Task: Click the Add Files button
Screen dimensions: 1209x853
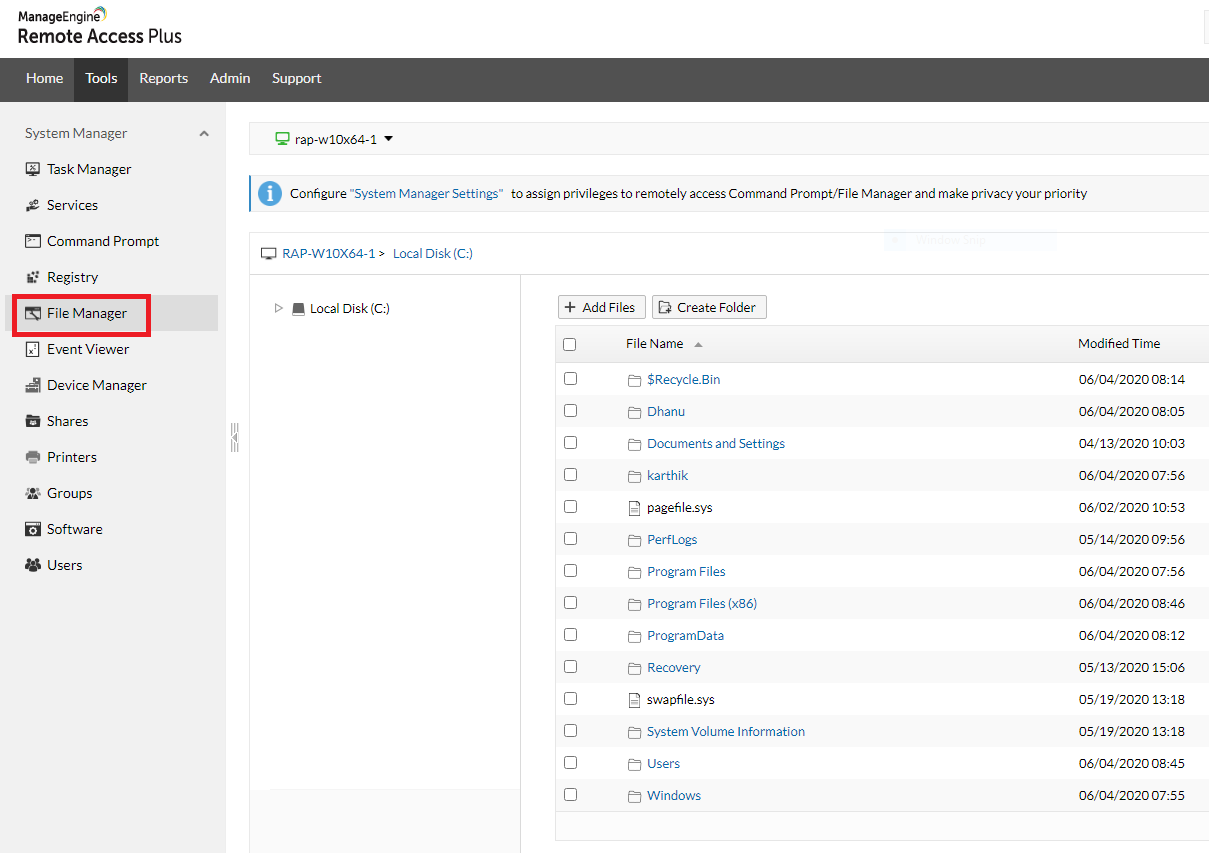Action: pos(601,307)
